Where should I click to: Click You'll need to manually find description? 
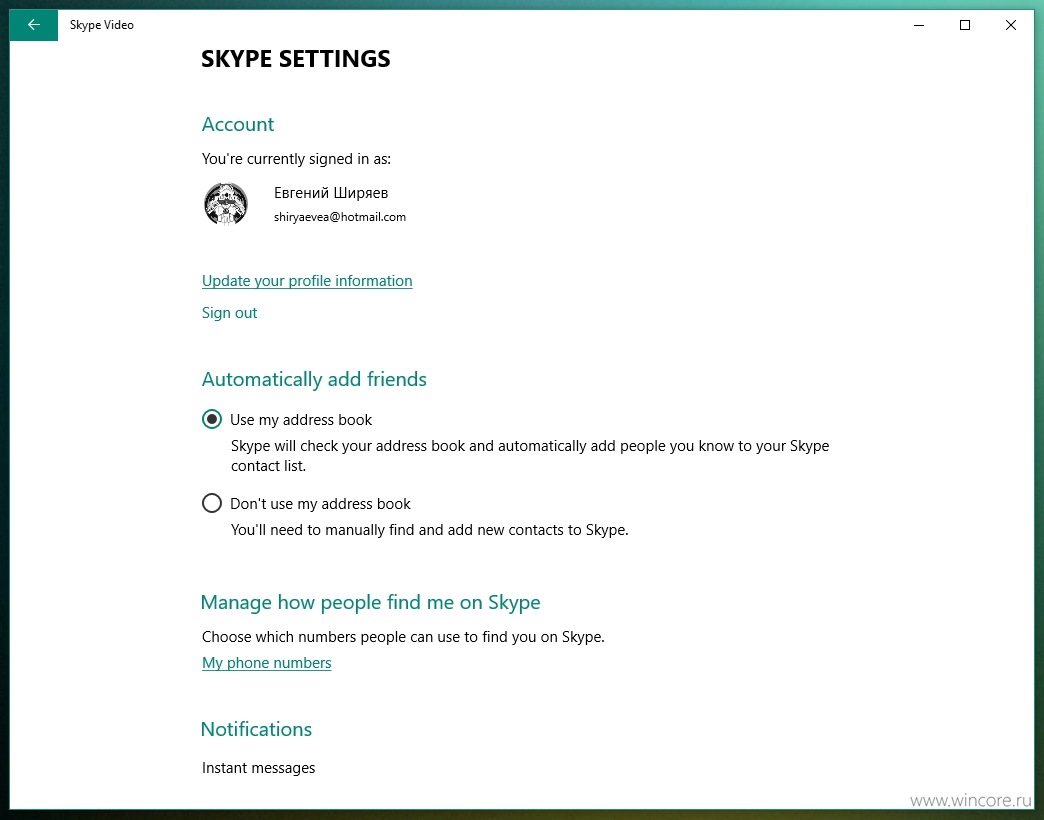pos(429,530)
